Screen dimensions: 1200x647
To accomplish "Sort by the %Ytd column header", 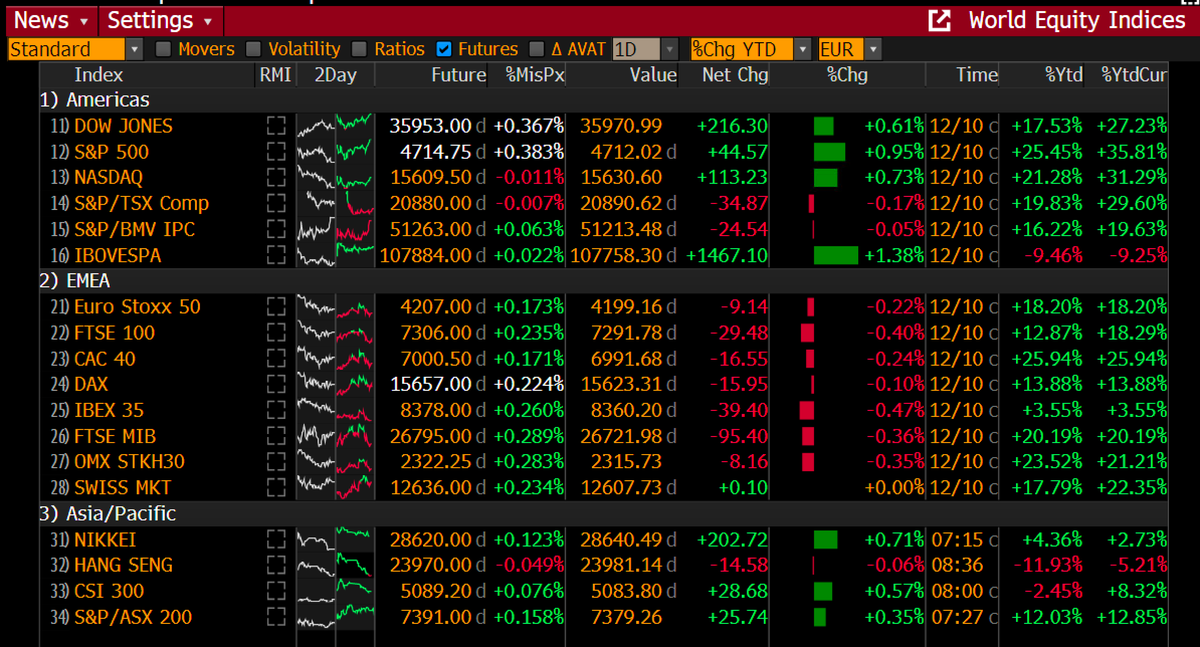I will click(1064, 75).
